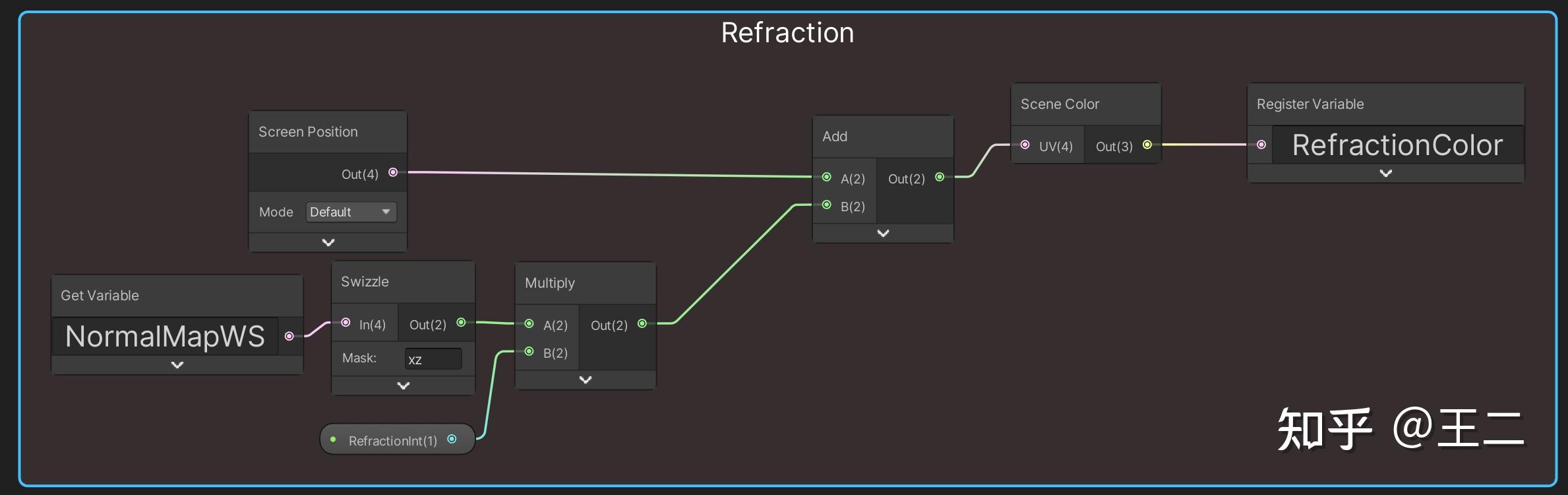Click the Scene Color UV(4) input port

pyautogui.click(x=1025, y=145)
